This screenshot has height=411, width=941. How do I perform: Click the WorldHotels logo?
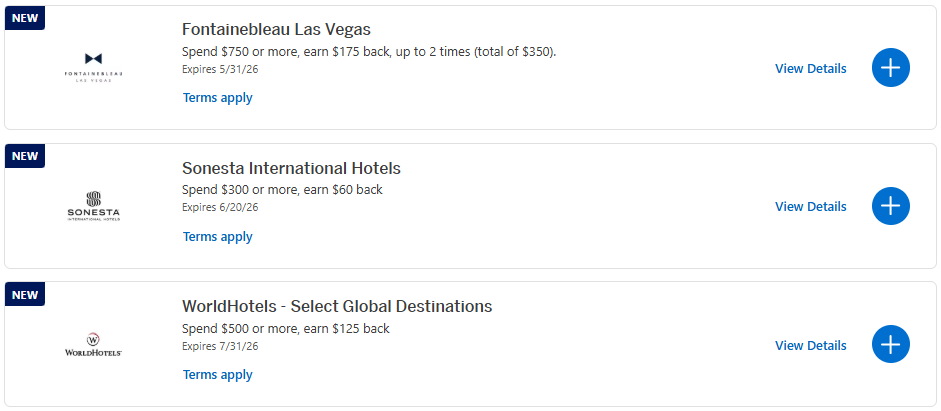coord(93,345)
